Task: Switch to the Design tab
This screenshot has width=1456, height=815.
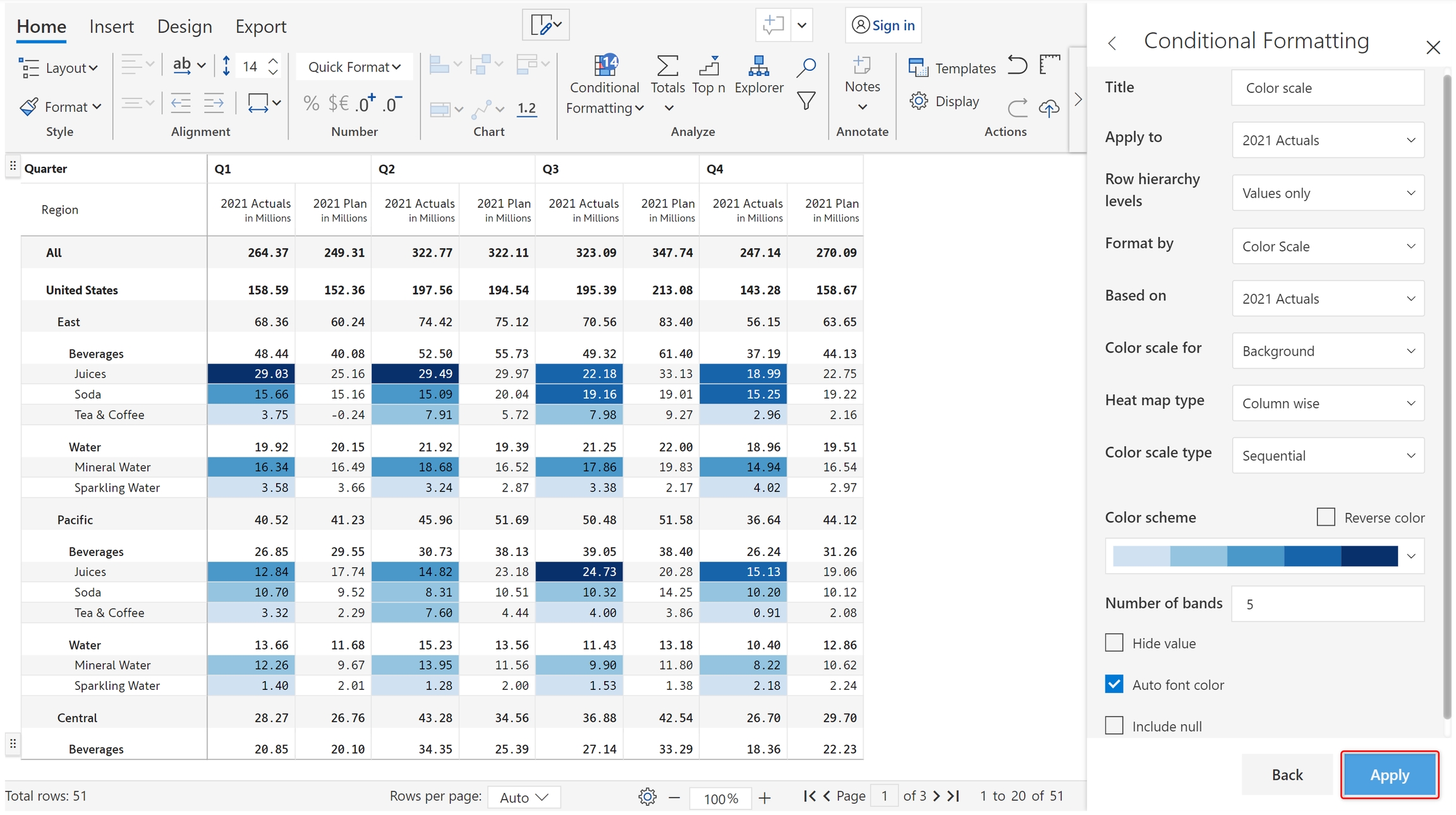Action: pyautogui.click(x=185, y=27)
